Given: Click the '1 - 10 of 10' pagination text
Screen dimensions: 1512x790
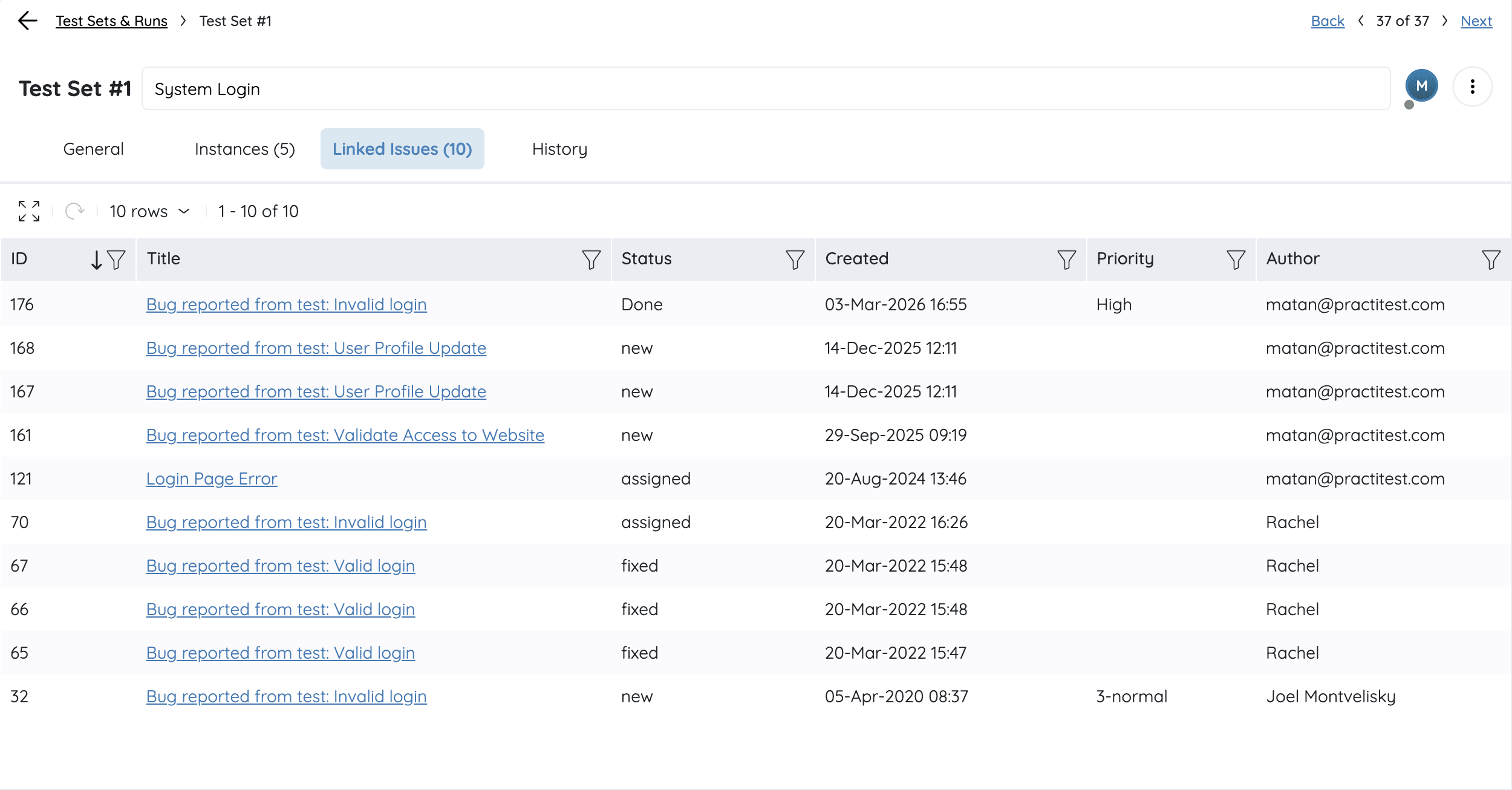Looking at the screenshot, I should click(258, 211).
